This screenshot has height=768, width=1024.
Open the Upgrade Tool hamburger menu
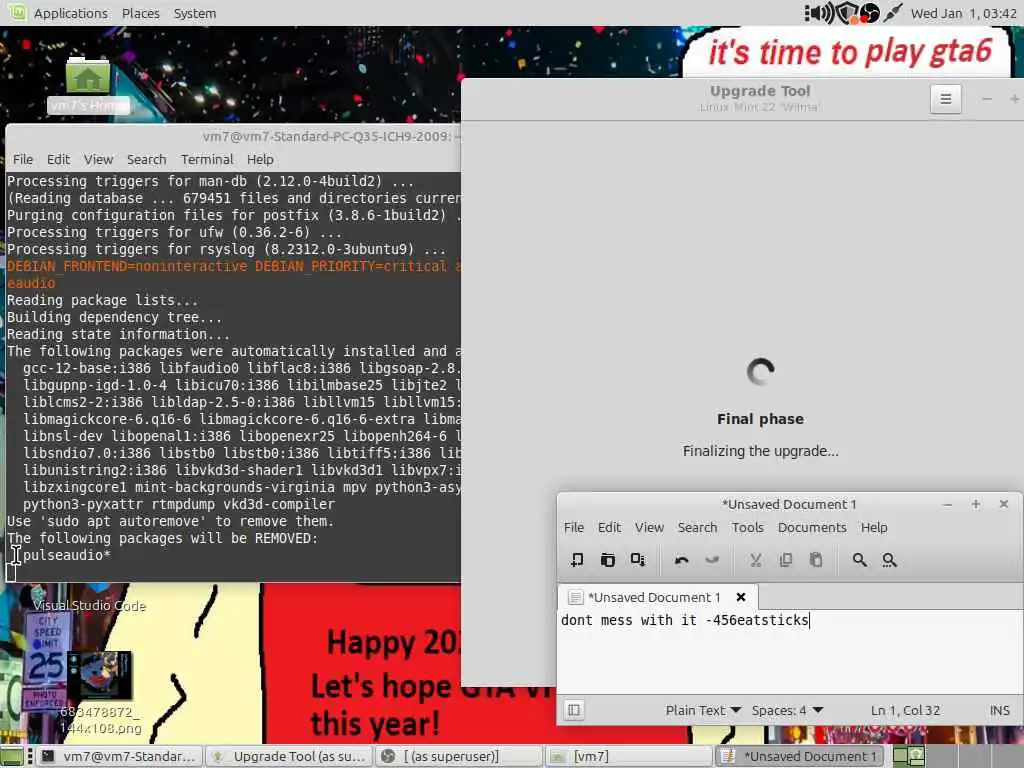coord(945,99)
